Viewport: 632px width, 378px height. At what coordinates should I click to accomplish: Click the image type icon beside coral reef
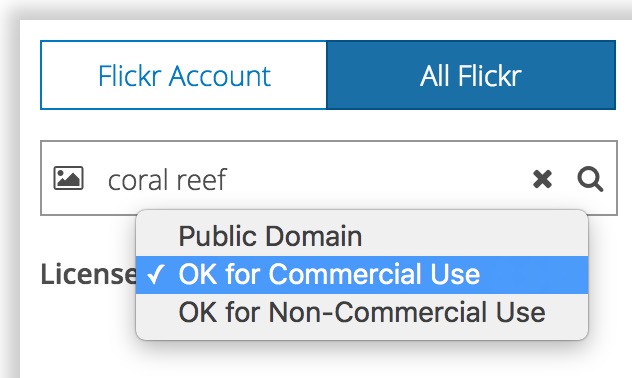pos(69,178)
